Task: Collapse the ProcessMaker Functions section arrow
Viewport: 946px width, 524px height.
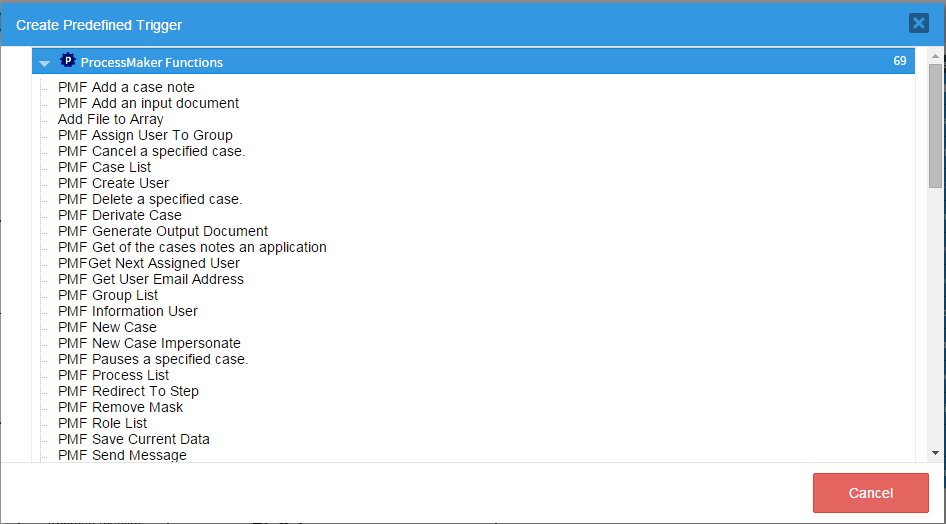Action: click(x=44, y=63)
